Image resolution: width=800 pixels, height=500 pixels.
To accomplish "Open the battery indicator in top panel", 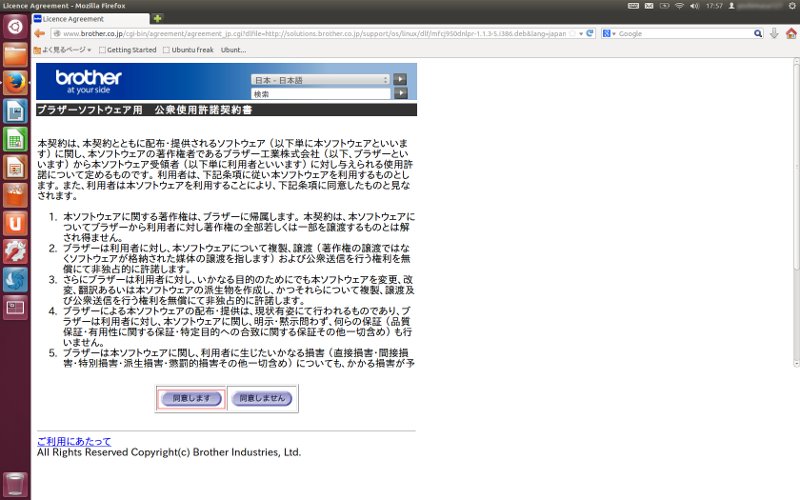I will 664,6.
